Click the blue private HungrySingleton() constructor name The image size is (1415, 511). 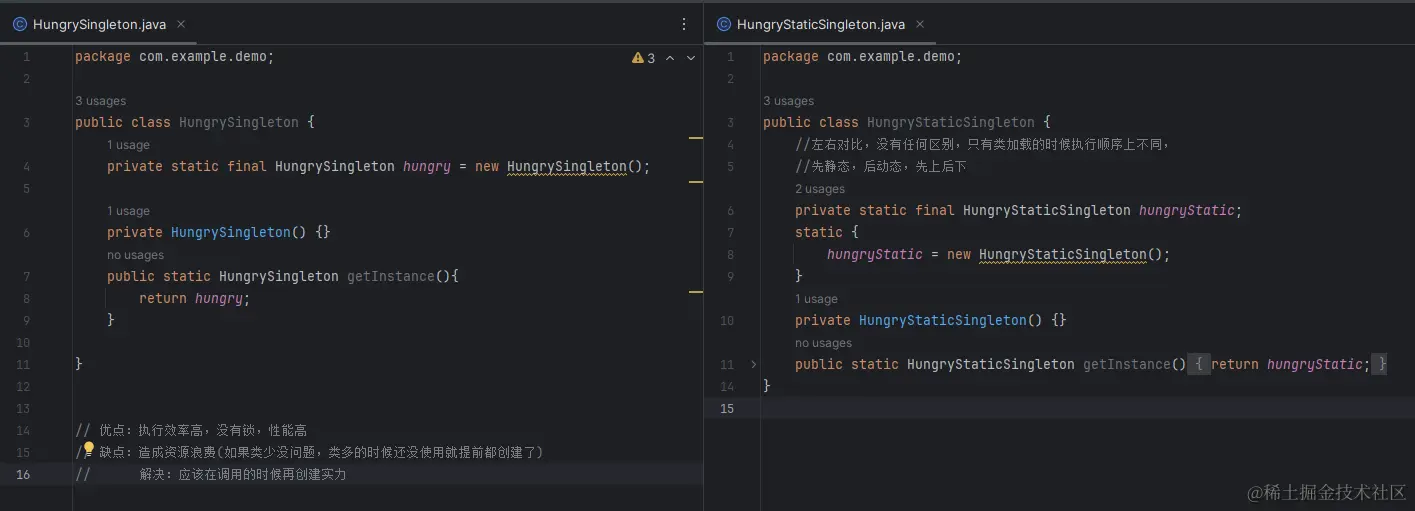[x=230, y=232]
